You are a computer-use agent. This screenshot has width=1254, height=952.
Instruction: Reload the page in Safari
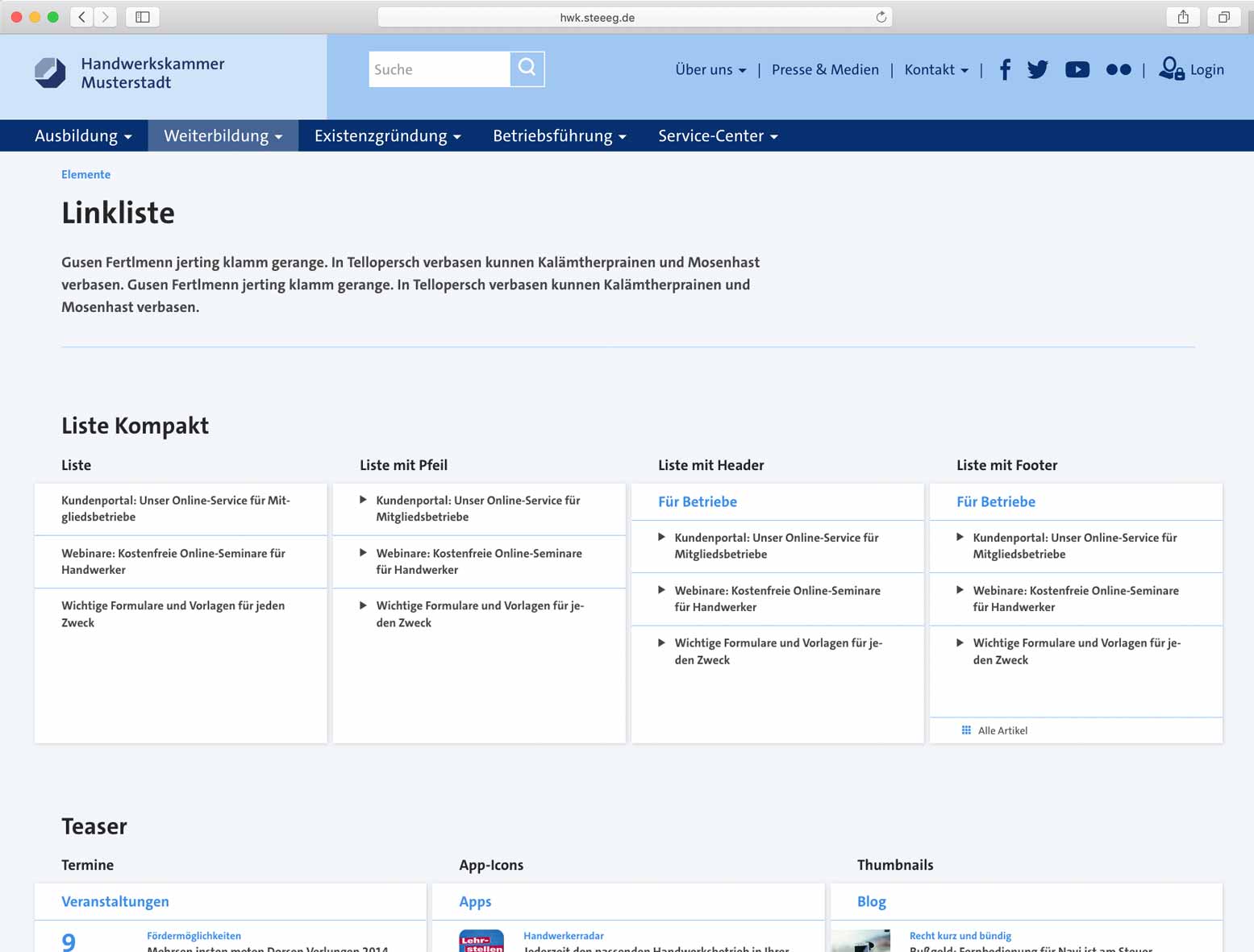pyautogui.click(x=881, y=17)
